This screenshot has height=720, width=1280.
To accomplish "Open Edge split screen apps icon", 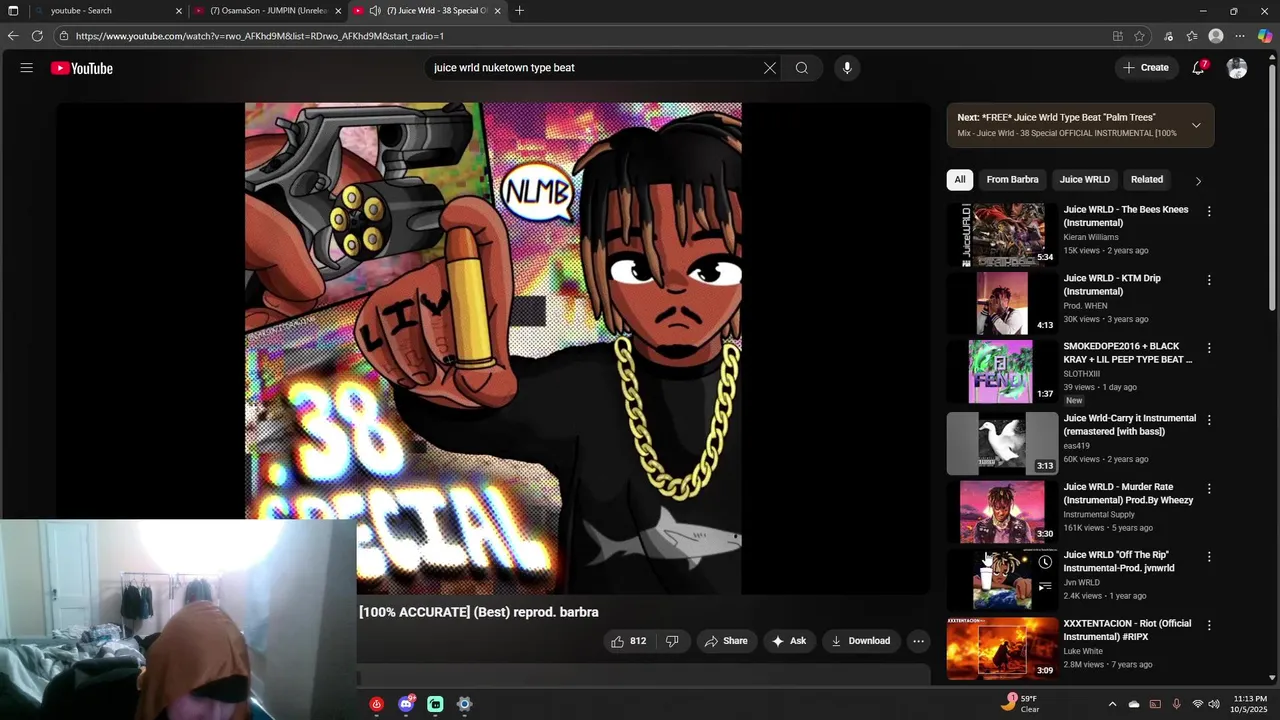I will click(x=1117, y=36).
